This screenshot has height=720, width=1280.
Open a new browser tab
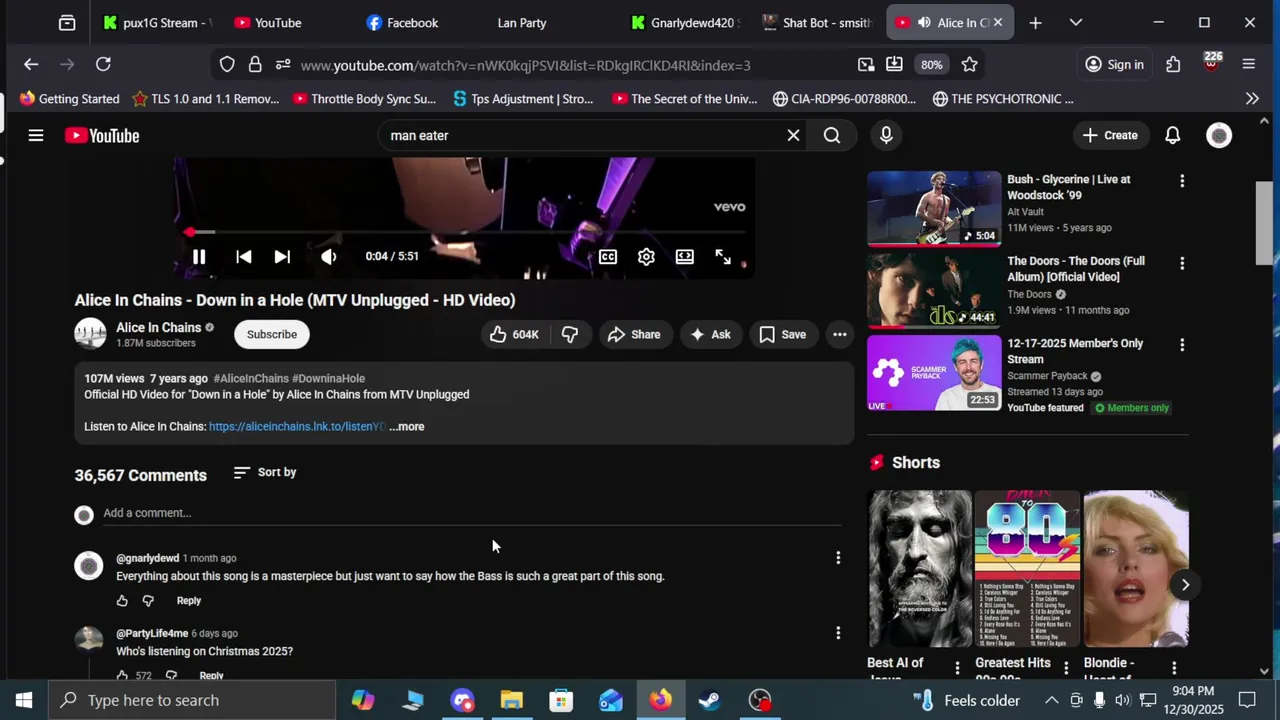point(1035,23)
